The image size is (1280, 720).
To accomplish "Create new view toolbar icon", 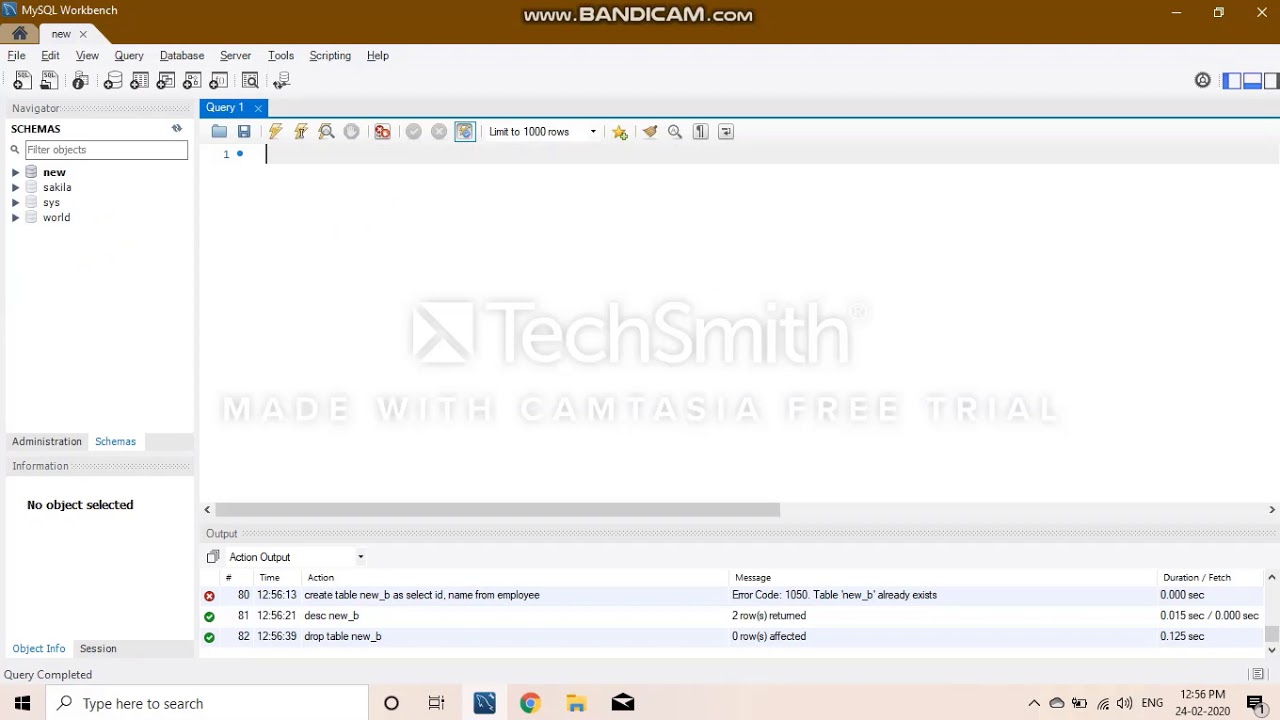I will click(166, 81).
